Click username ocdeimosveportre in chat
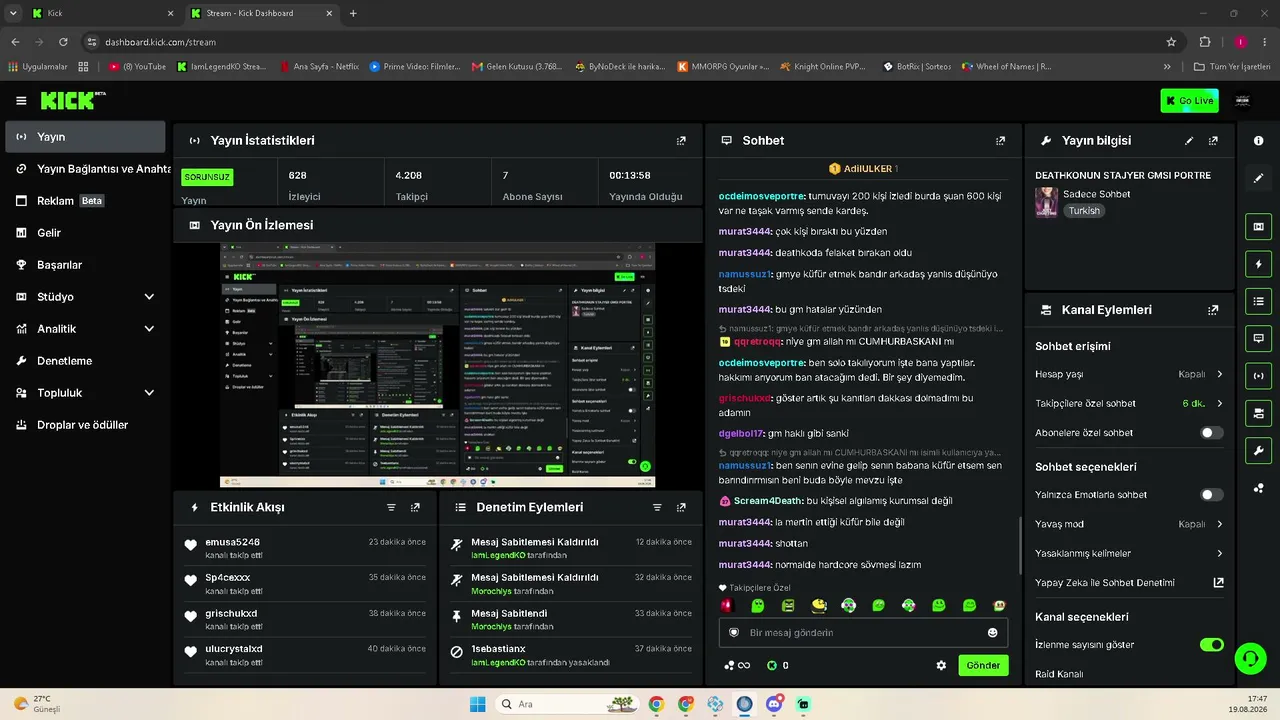 [x=761, y=196]
